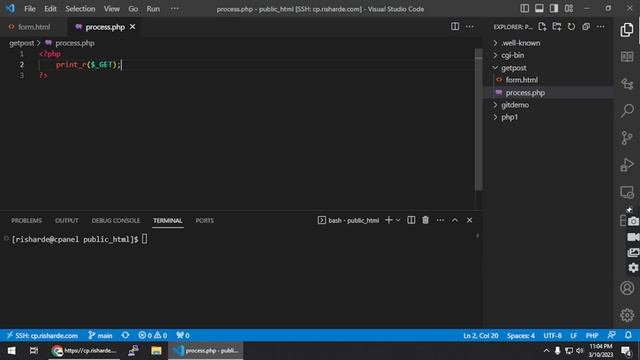640x360 pixels.
Task: Collapse all folders in Explorer
Action: [x=586, y=27]
